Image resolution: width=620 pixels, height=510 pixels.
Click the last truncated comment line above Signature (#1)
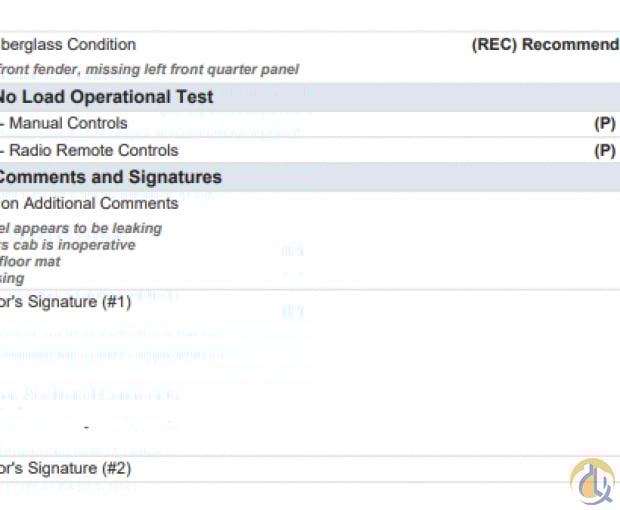click(x=12, y=278)
